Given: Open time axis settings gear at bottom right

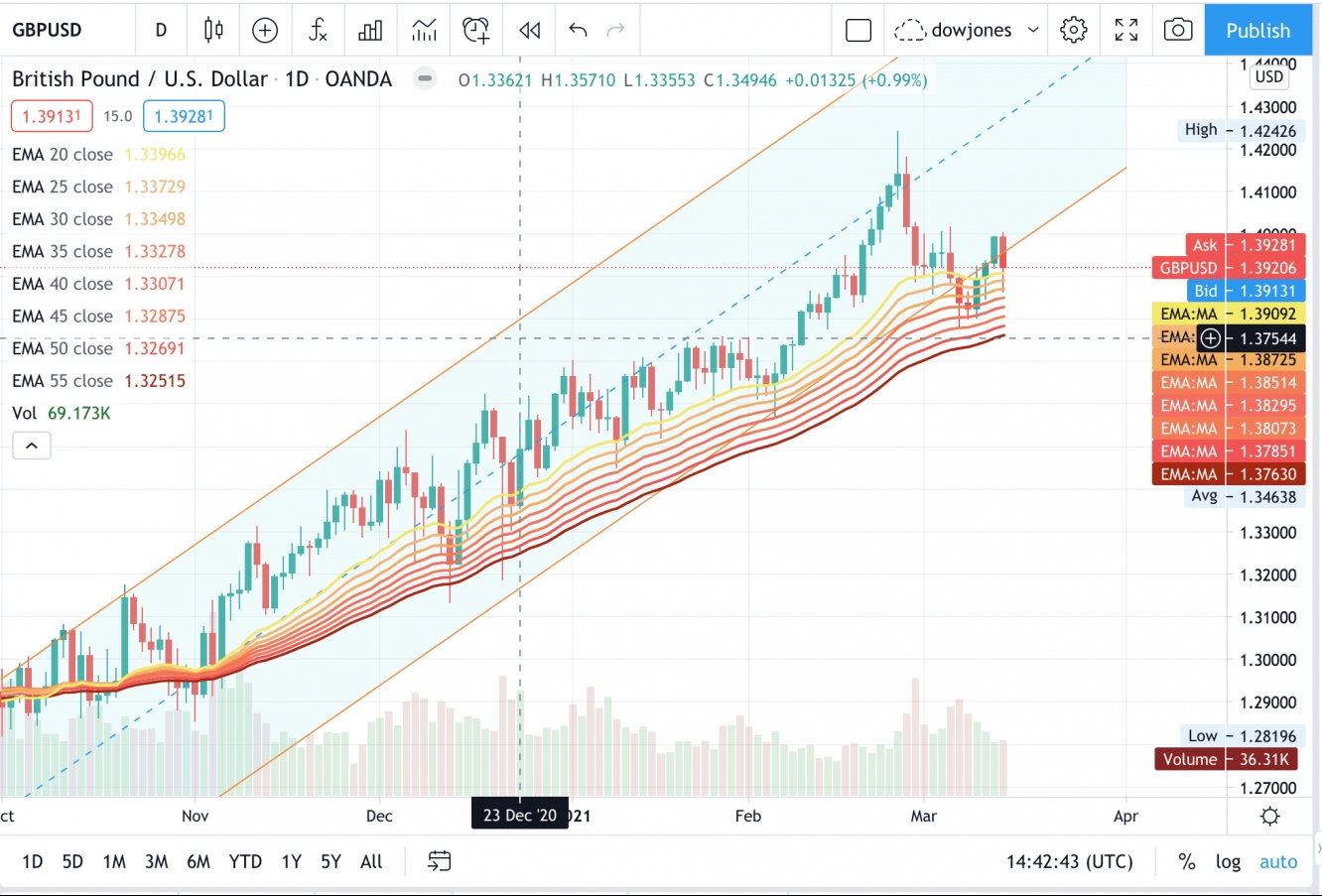Looking at the screenshot, I should [1269, 817].
